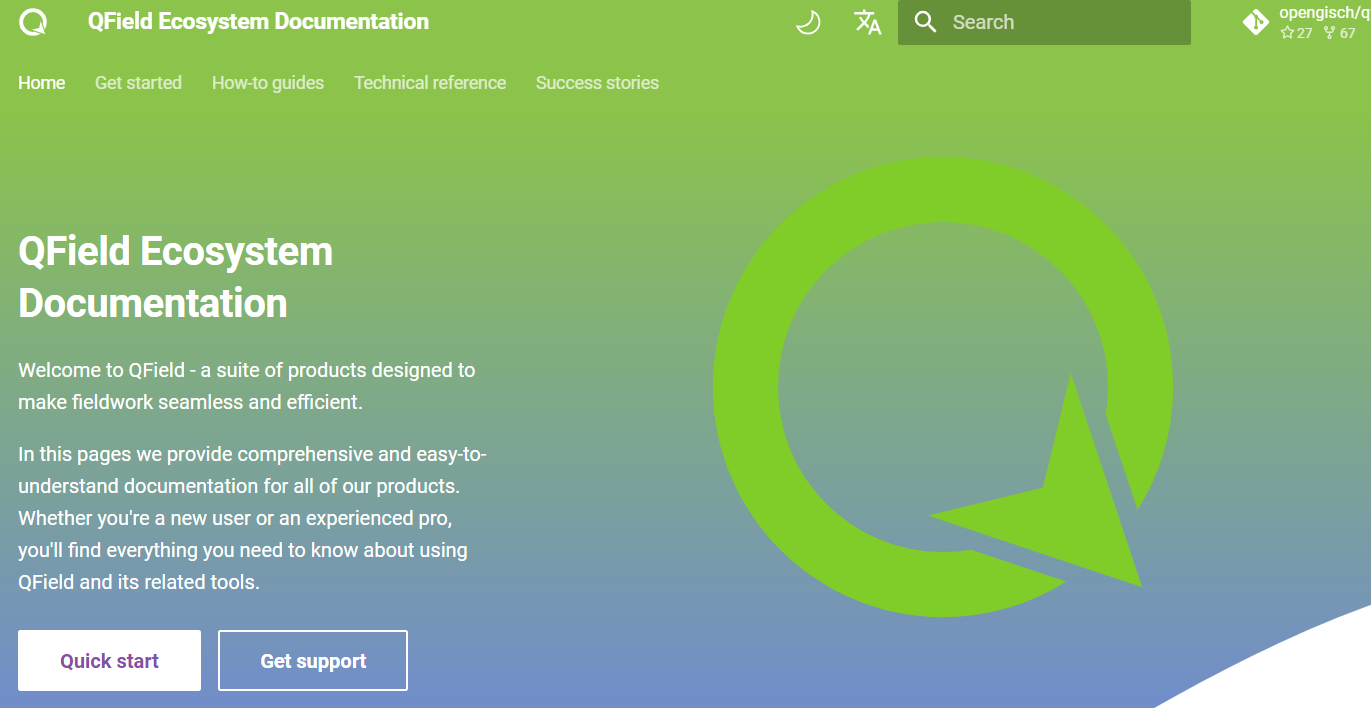
Task: Switch to the How-to guides tab
Action: tap(268, 83)
